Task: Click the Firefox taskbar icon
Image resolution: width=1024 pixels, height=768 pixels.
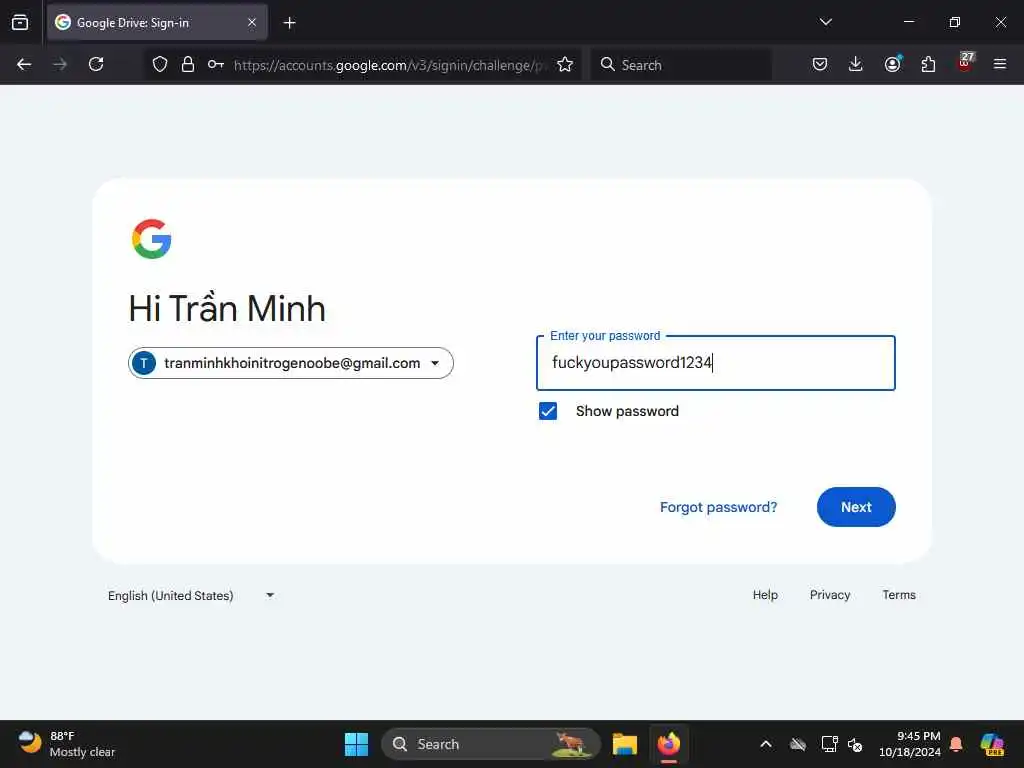Action: pyautogui.click(x=669, y=744)
